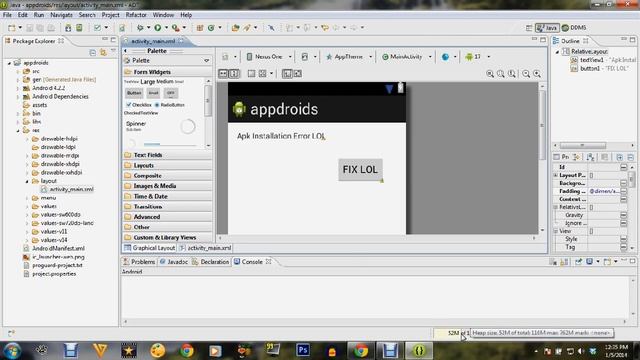Open the MainActivity dropdown

[x=407, y=57]
